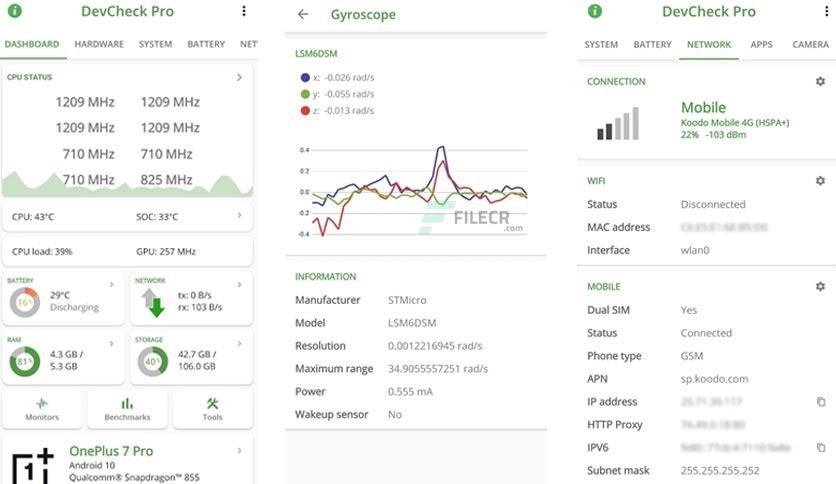Open the Benchmarks tile
The height and width of the screenshot is (484, 836).
click(127, 409)
